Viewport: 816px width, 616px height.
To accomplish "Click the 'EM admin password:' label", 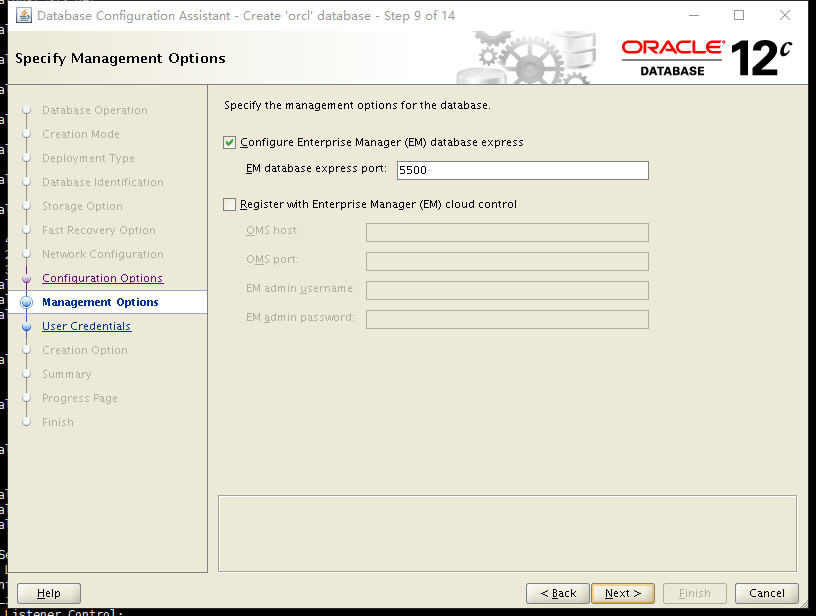I will 300,317.
